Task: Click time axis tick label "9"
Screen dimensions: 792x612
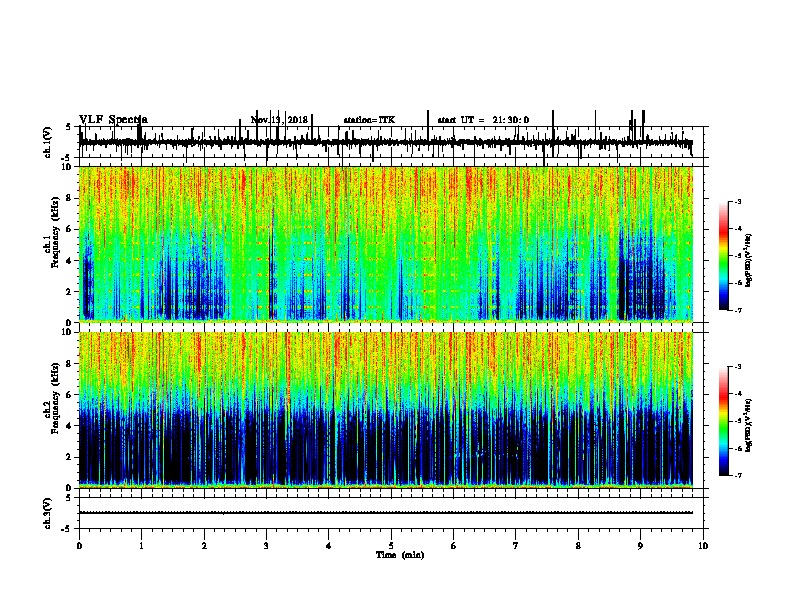Action: point(640,546)
